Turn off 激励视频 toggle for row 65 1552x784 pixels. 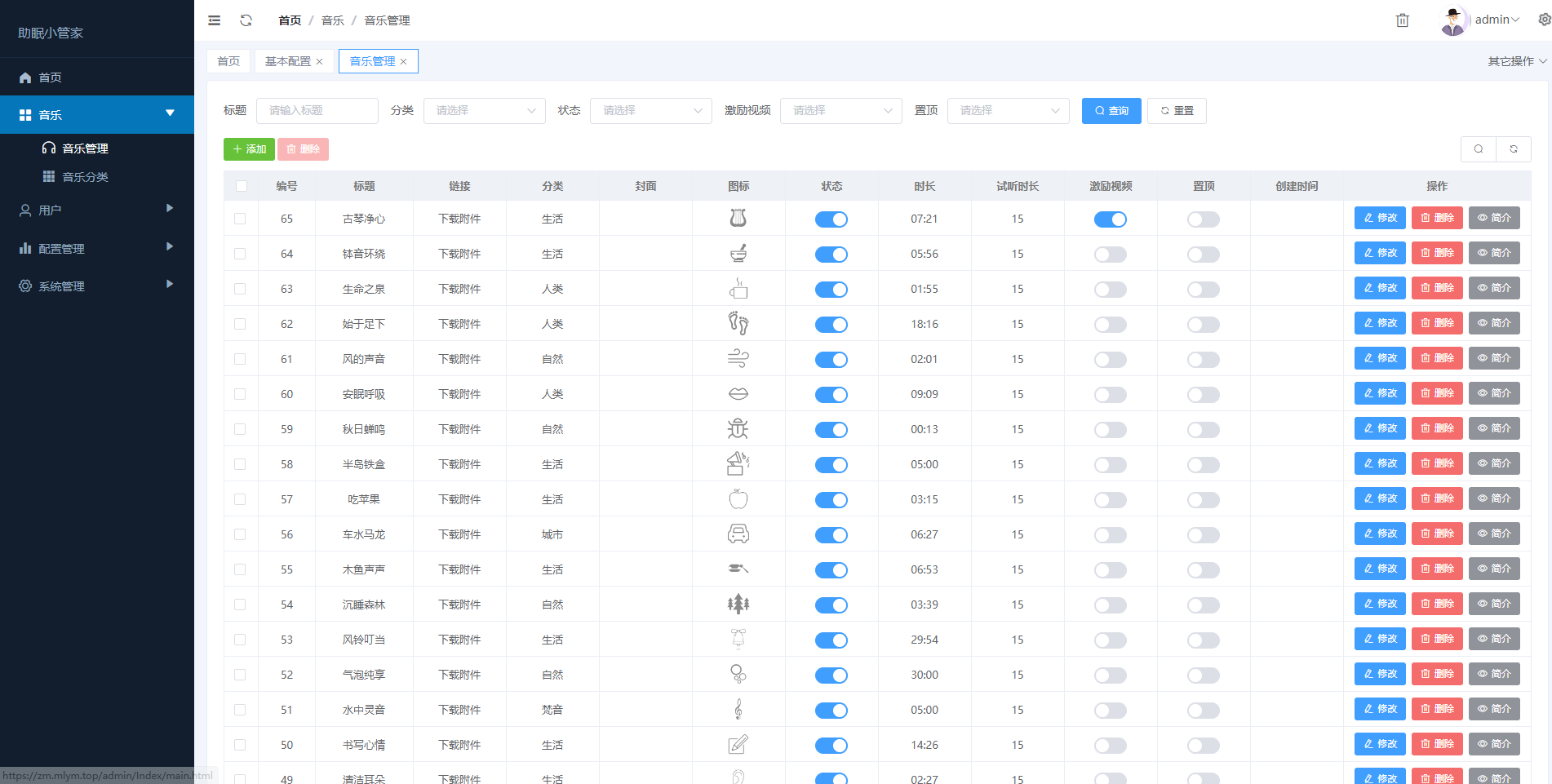1110,219
